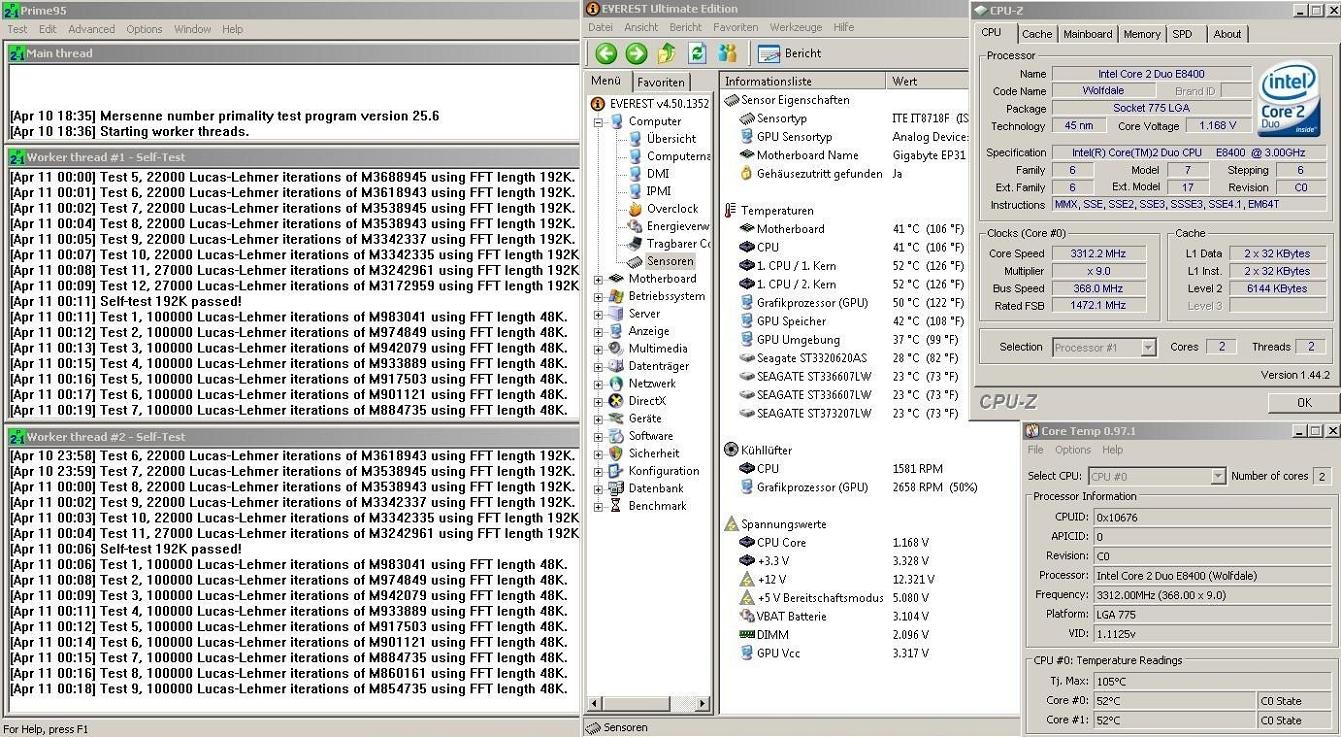Viewport: 1341px width, 737px height.
Task: Click the EVEREST up-level folder icon
Action: (x=667, y=54)
